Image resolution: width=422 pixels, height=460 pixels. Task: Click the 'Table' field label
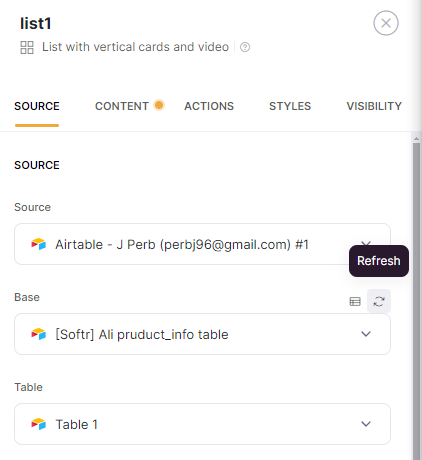(x=28, y=387)
